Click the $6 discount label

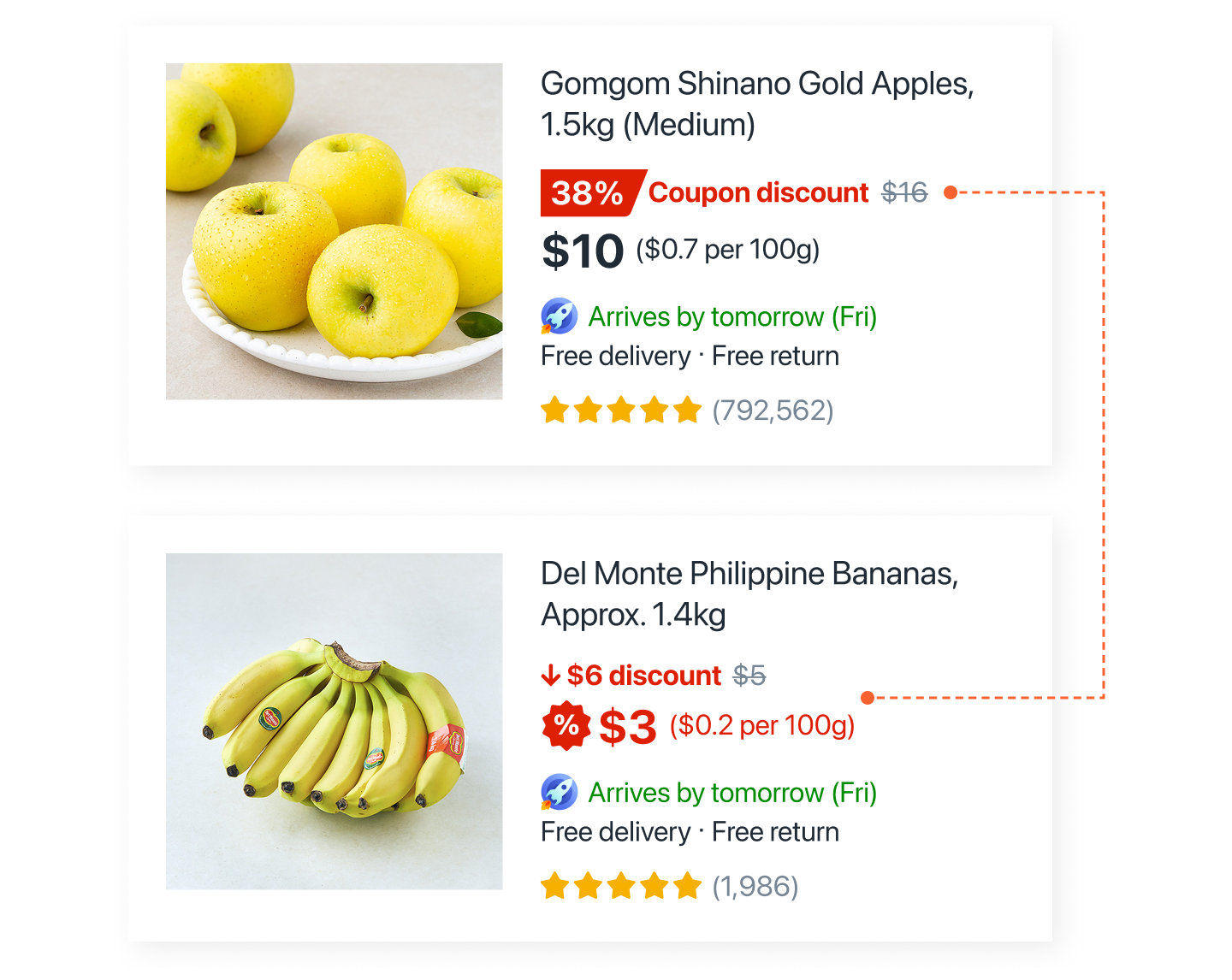coord(643,676)
